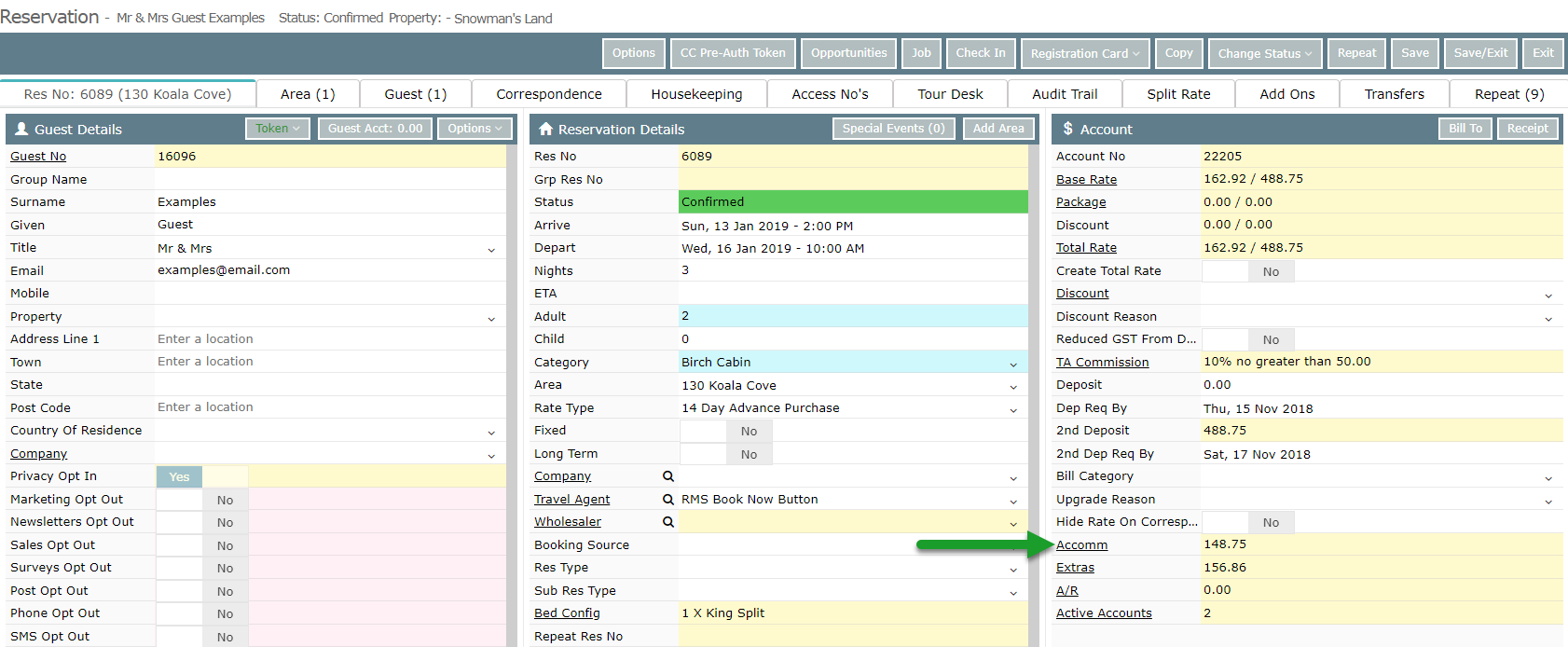Toggle Sales Opt Out switch

point(202,545)
